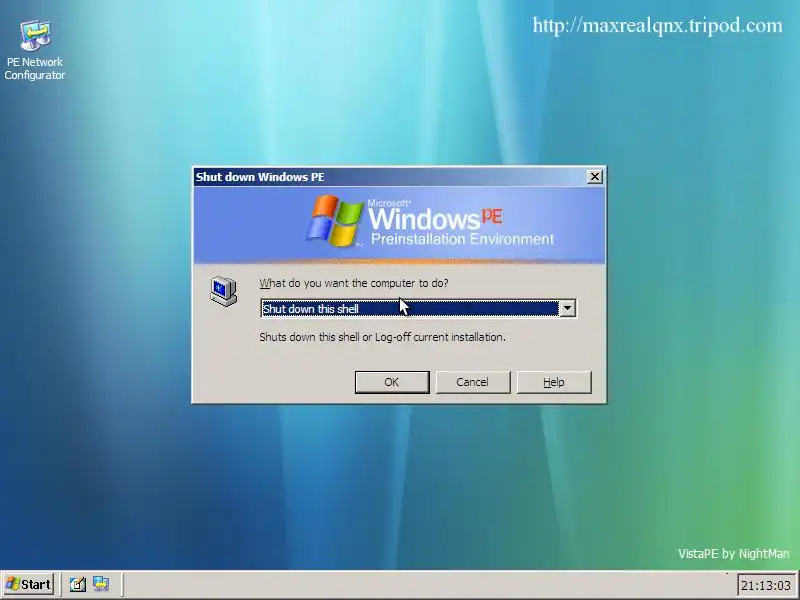Expand the shutdown action dropdown arrow
Viewport: 800px width, 600px height.
click(567, 308)
